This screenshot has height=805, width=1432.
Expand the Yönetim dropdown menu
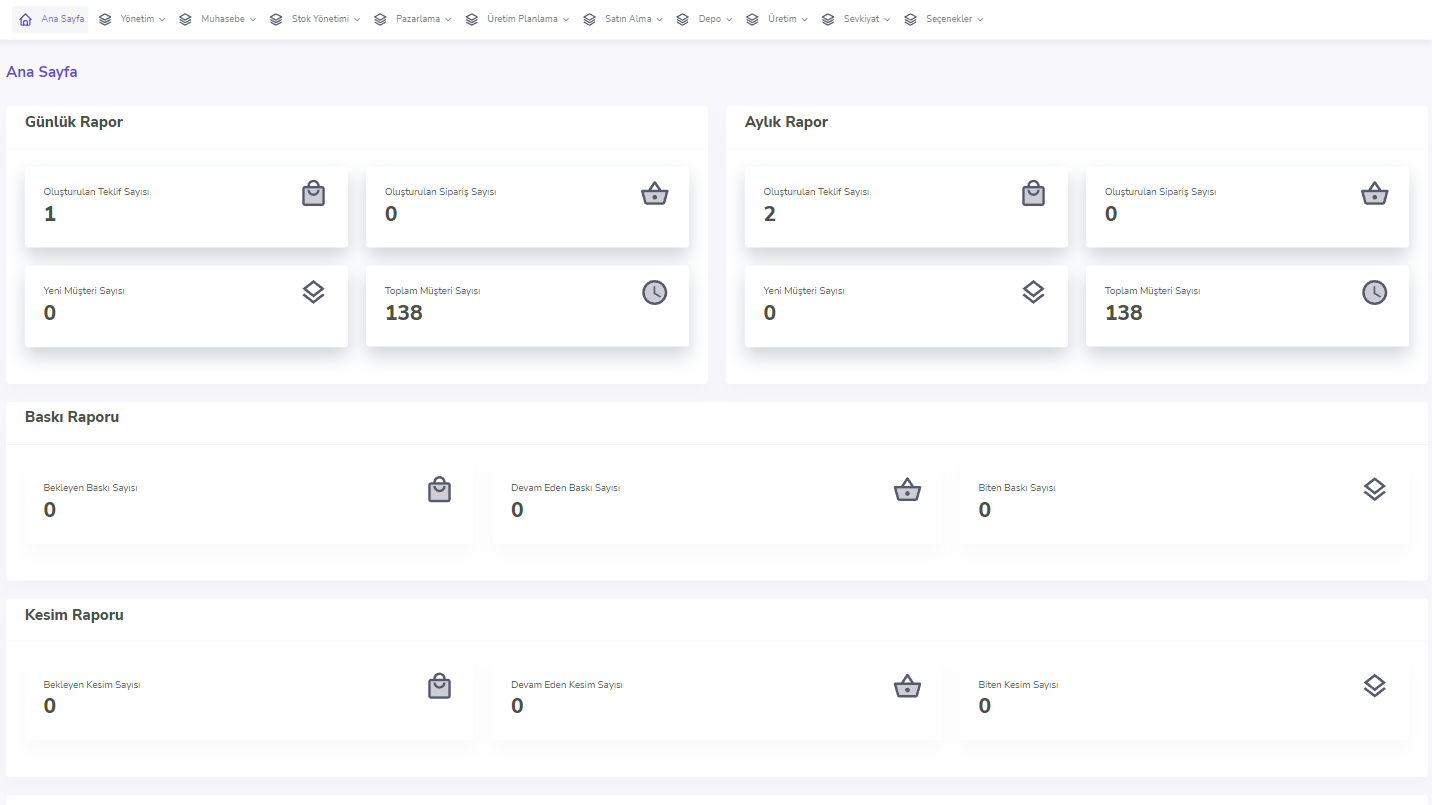click(x=136, y=19)
